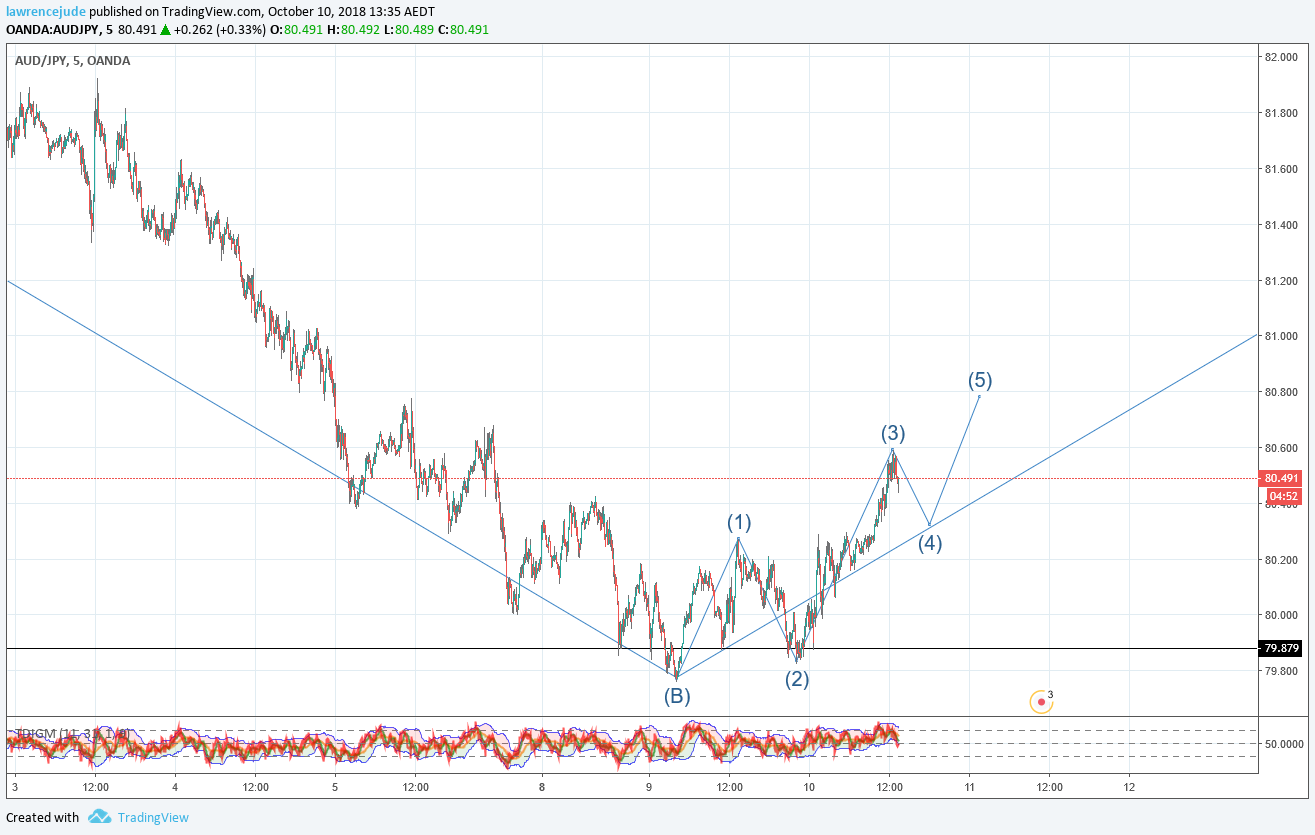Click the 81.000 price axis label
Image resolution: width=1315 pixels, height=835 pixels.
1283,337
